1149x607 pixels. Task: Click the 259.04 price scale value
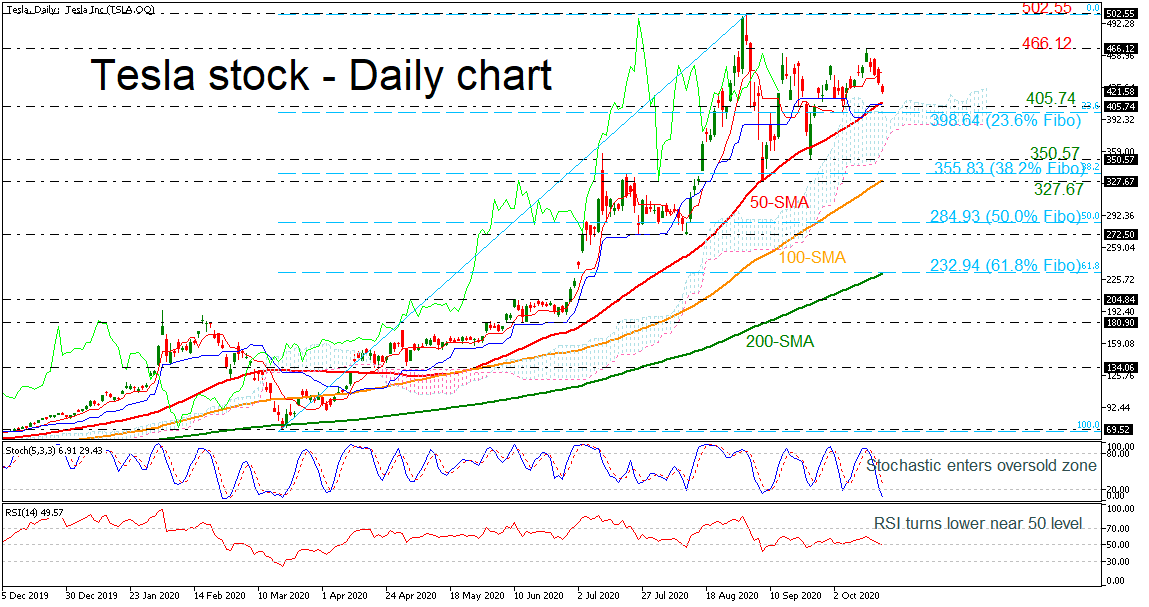1120,248
